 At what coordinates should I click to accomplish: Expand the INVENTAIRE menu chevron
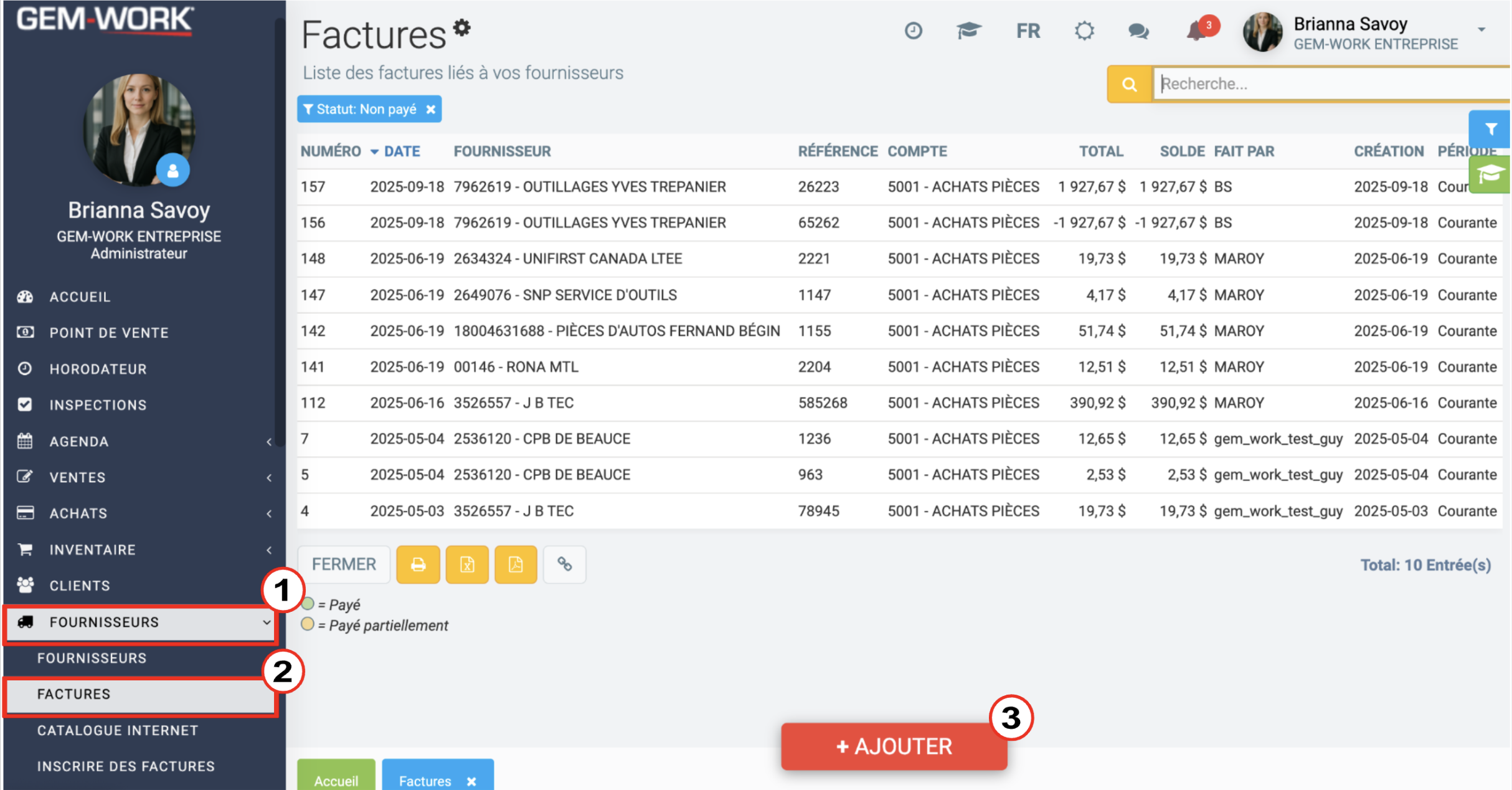tap(268, 550)
